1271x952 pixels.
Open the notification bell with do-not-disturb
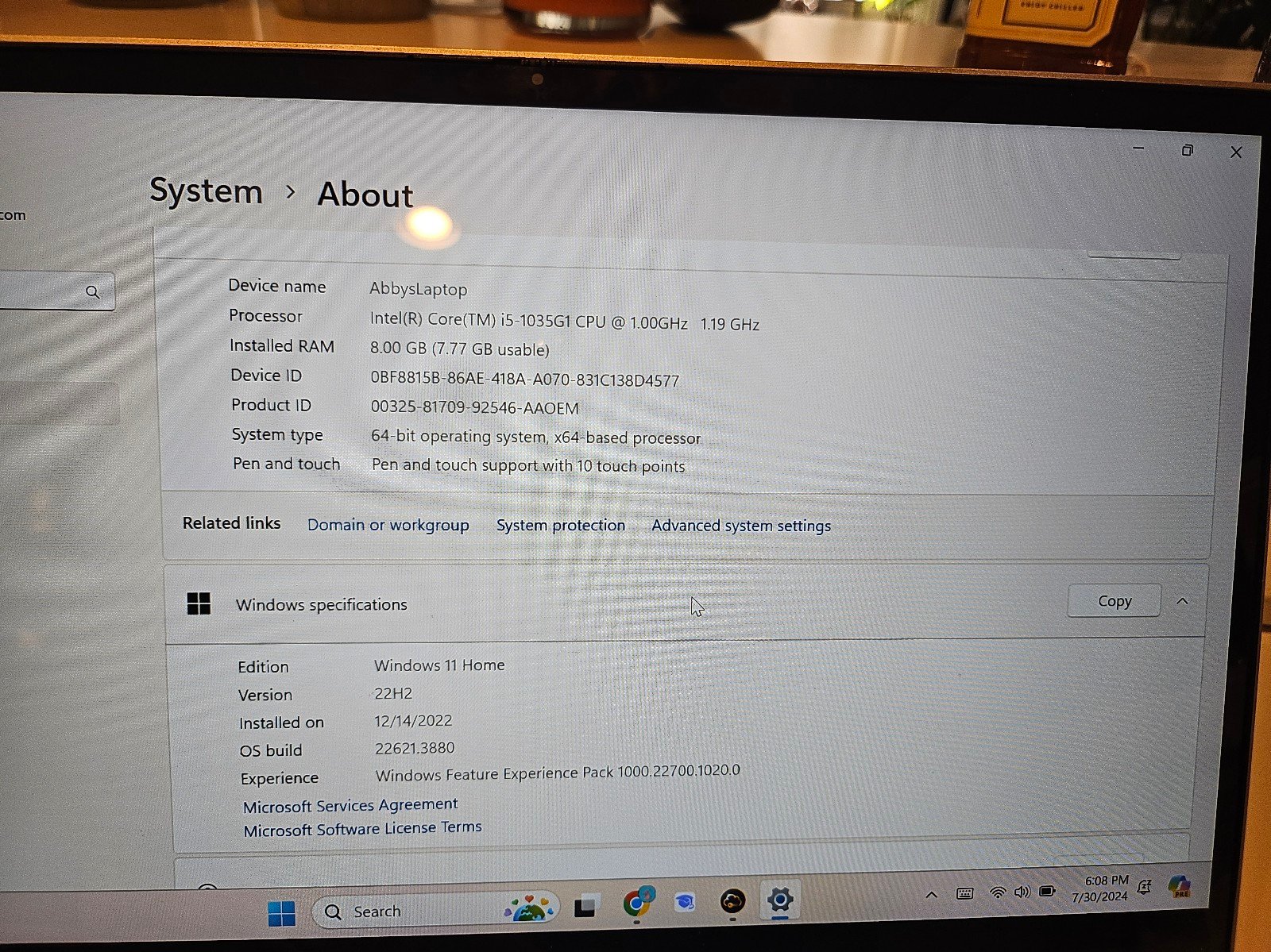pyautogui.click(x=1145, y=888)
